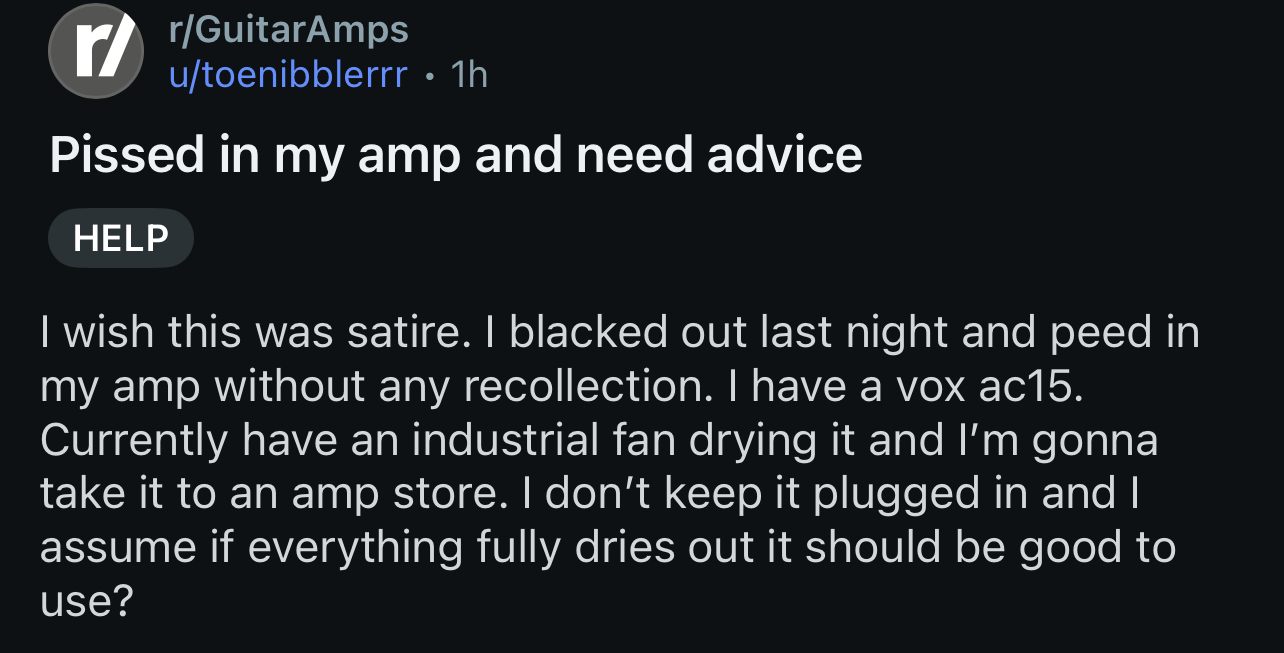
Task: Click the word 'advice' in the post title
Action: pos(782,156)
